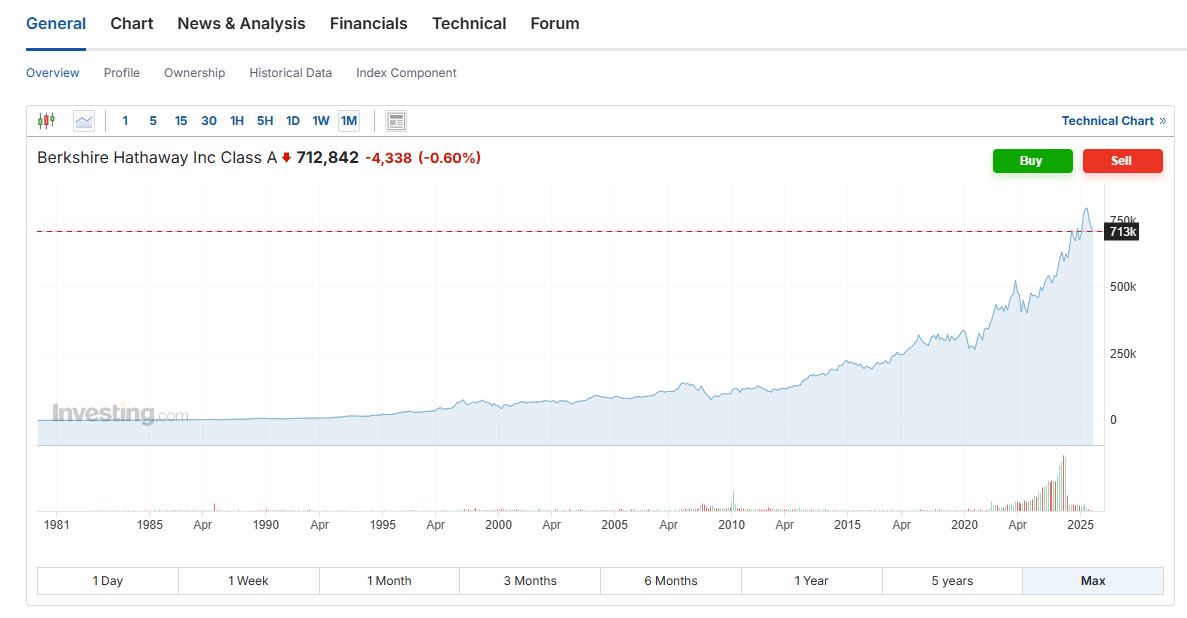Click the 2000 date label
The image size is (1187, 618).
click(498, 524)
